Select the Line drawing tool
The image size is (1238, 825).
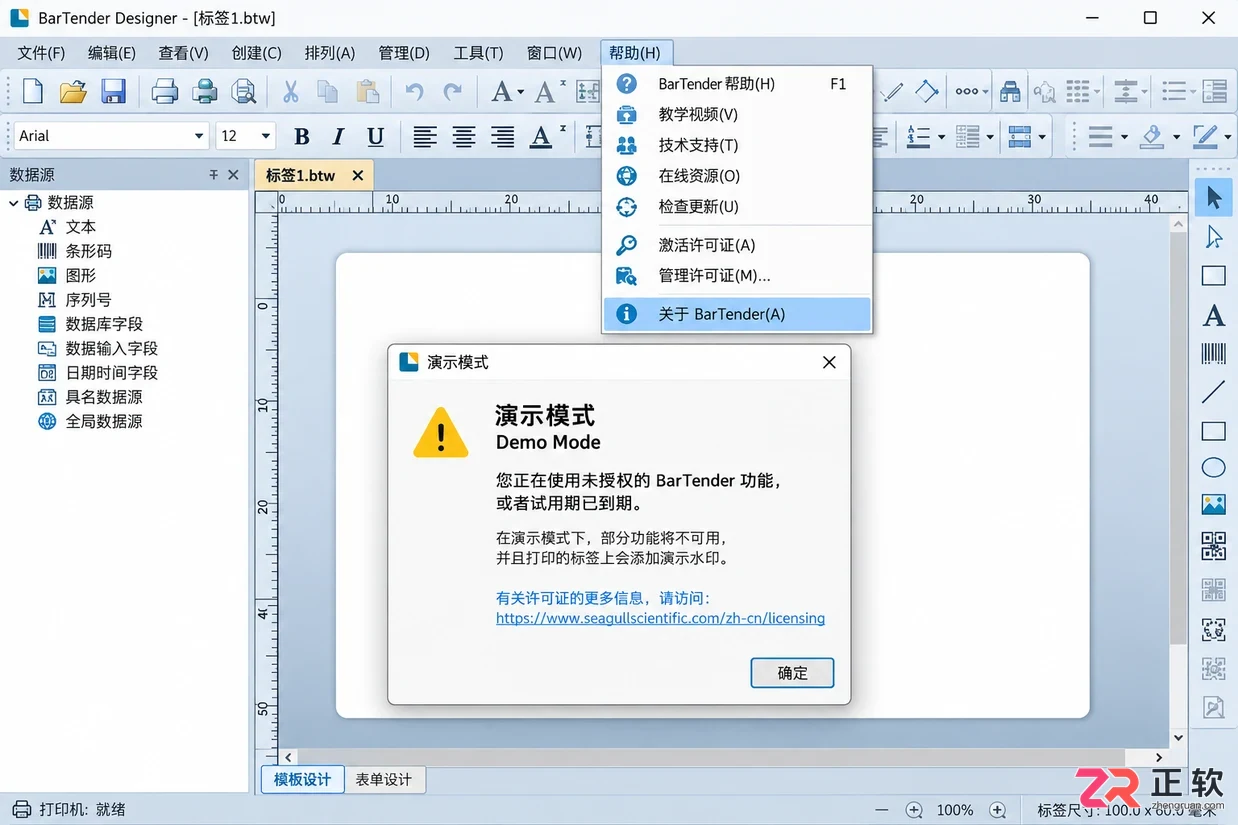(x=1213, y=392)
